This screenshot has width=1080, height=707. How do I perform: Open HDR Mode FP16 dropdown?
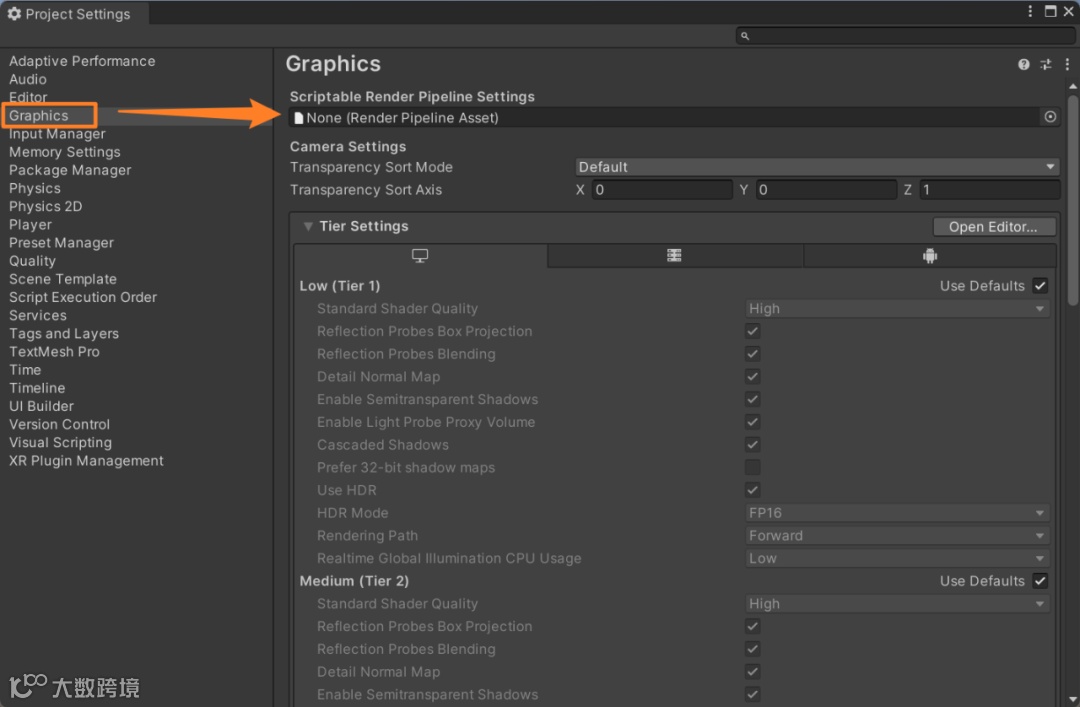tap(897, 513)
